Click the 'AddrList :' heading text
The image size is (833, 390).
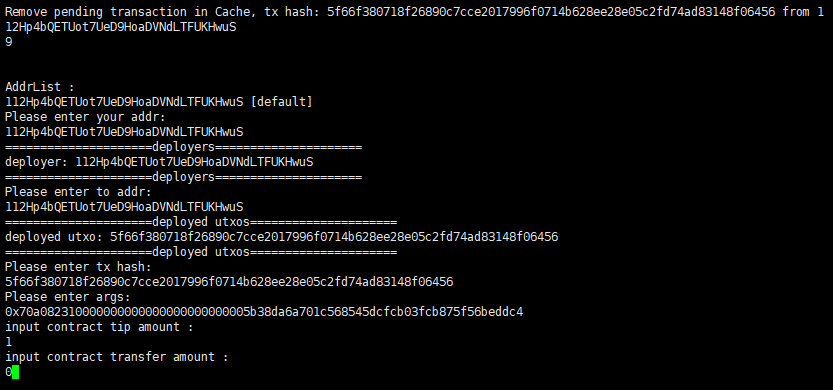click(x=40, y=87)
